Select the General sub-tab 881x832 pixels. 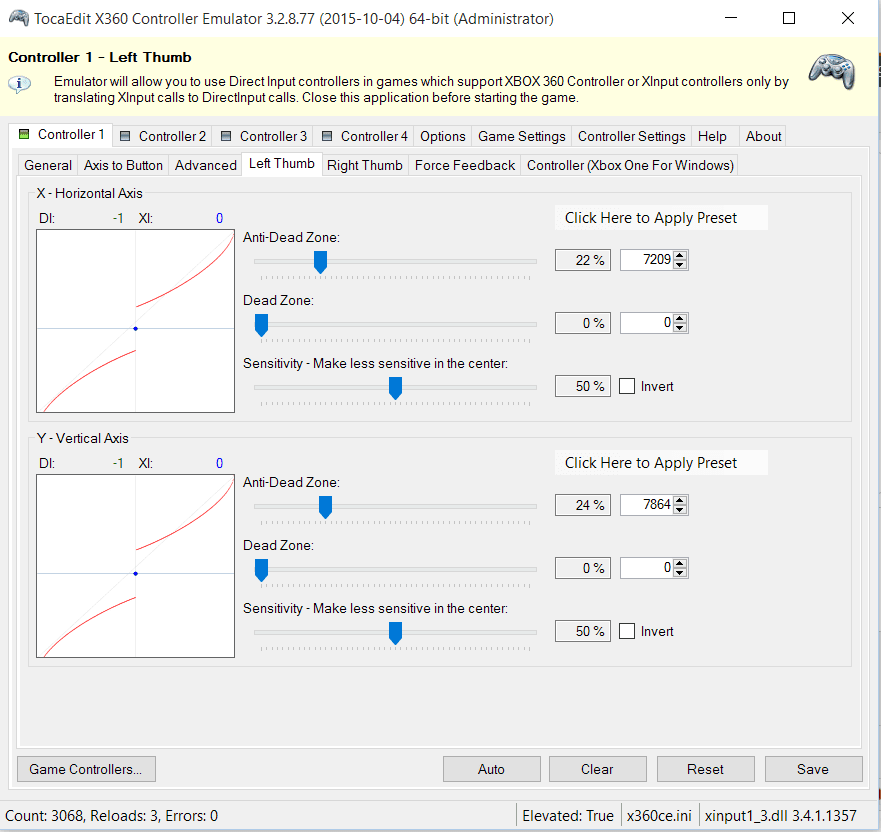pos(48,165)
